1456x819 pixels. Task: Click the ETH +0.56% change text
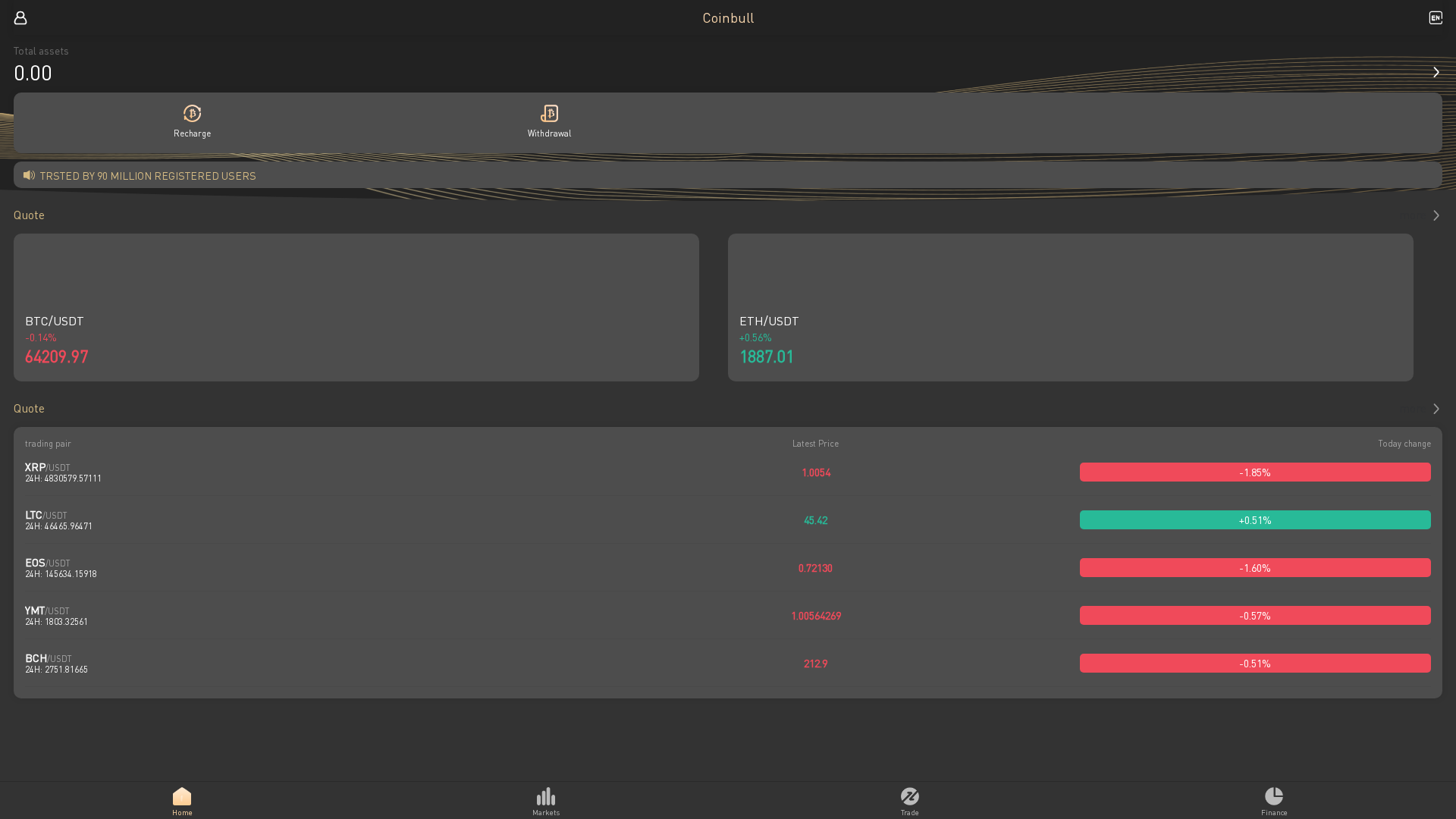(755, 337)
